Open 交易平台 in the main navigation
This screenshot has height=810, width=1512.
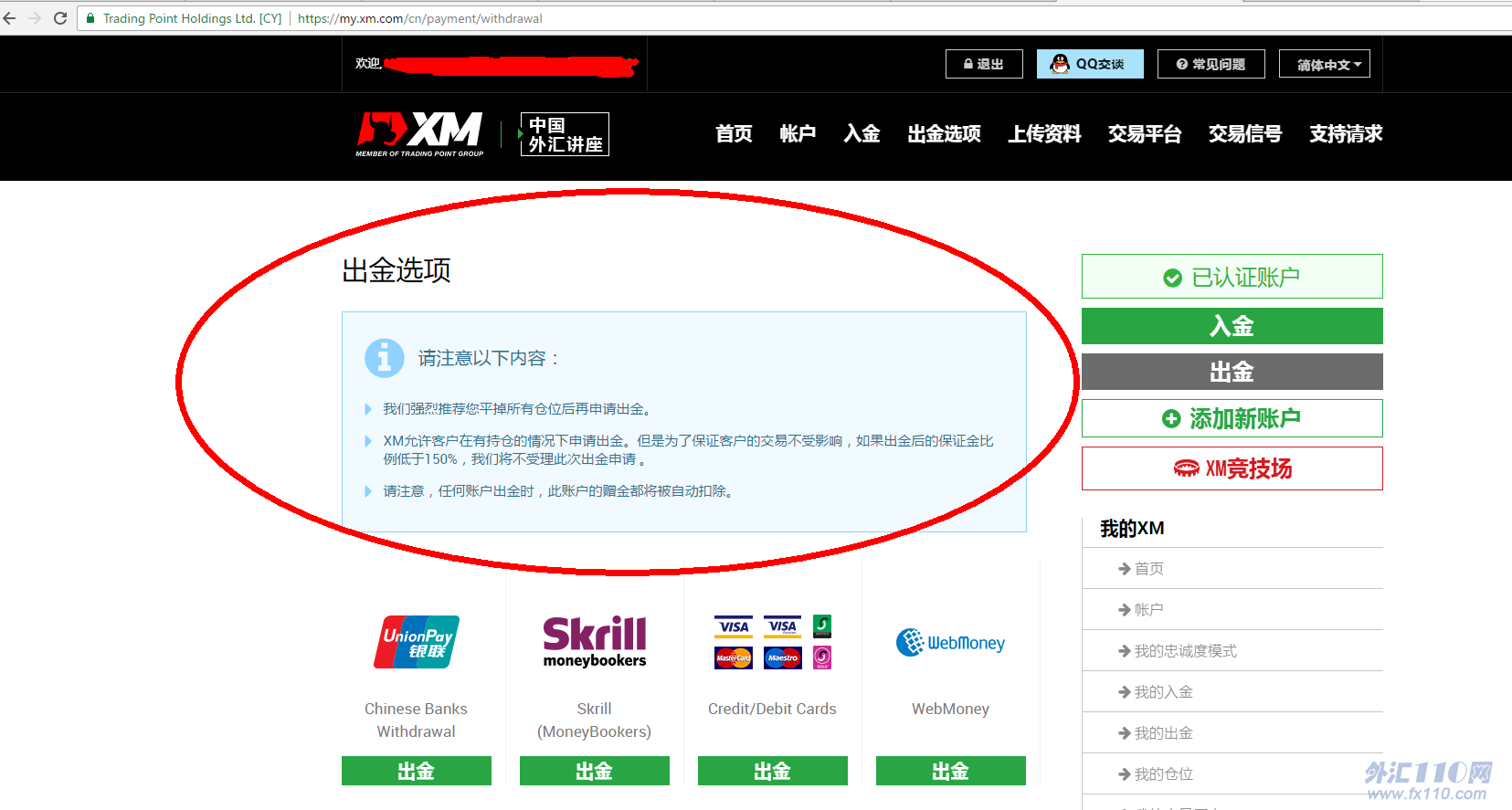coord(1145,134)
